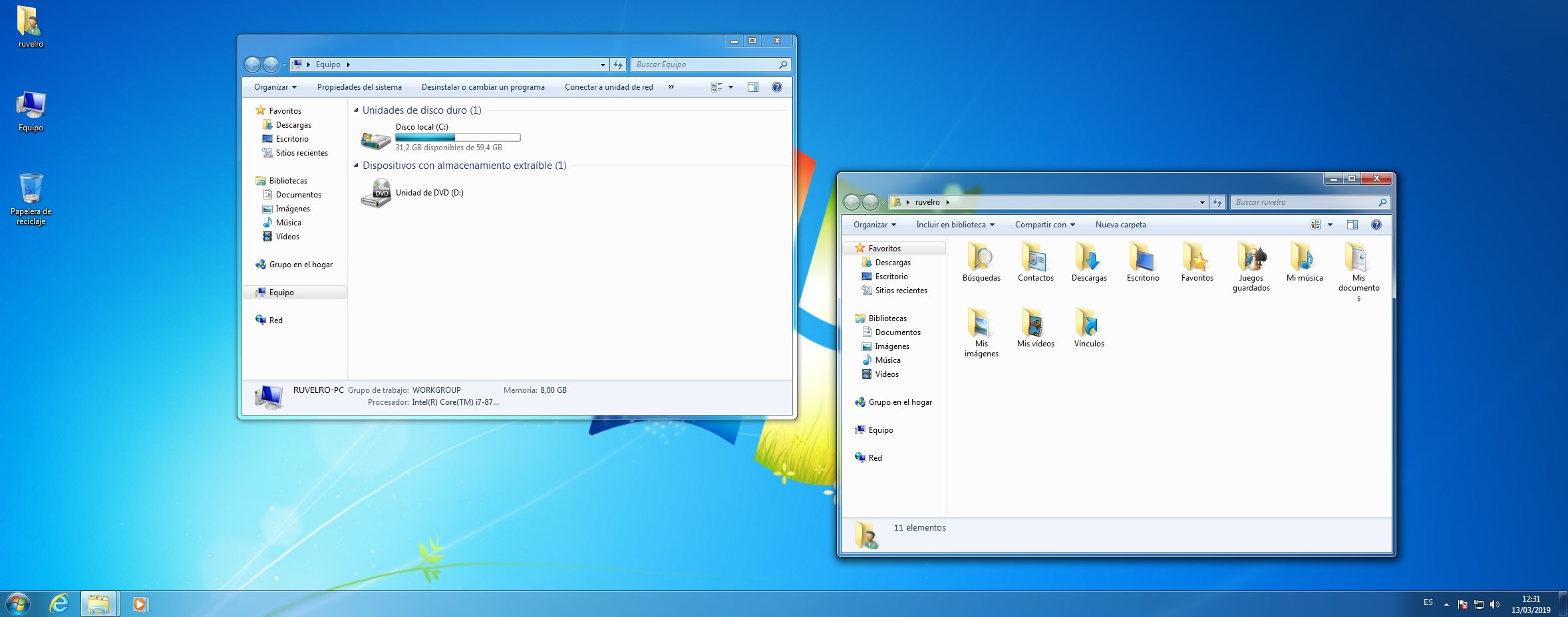Viewport: 1568px width, 617px height.
Task: Click the ES language indicator
Action: click(1428, 602)
